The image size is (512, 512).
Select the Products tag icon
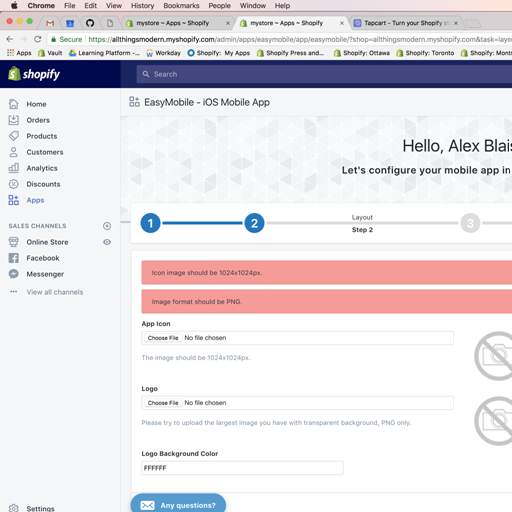13,136
